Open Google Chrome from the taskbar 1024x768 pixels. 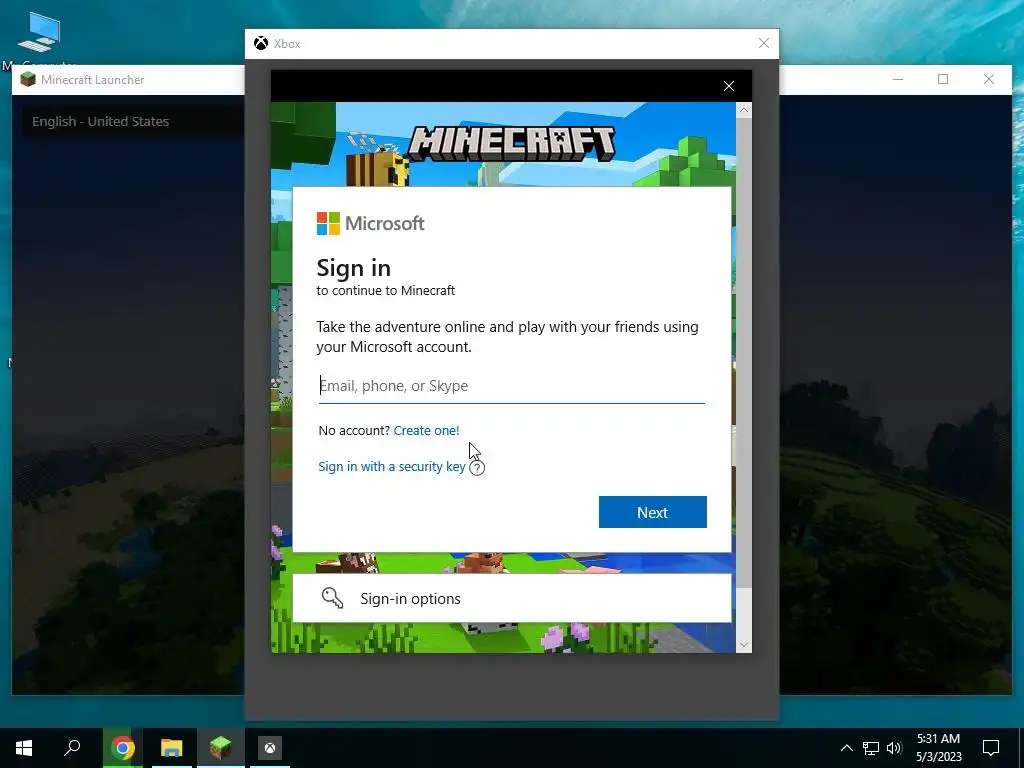(x=122, y=748)
